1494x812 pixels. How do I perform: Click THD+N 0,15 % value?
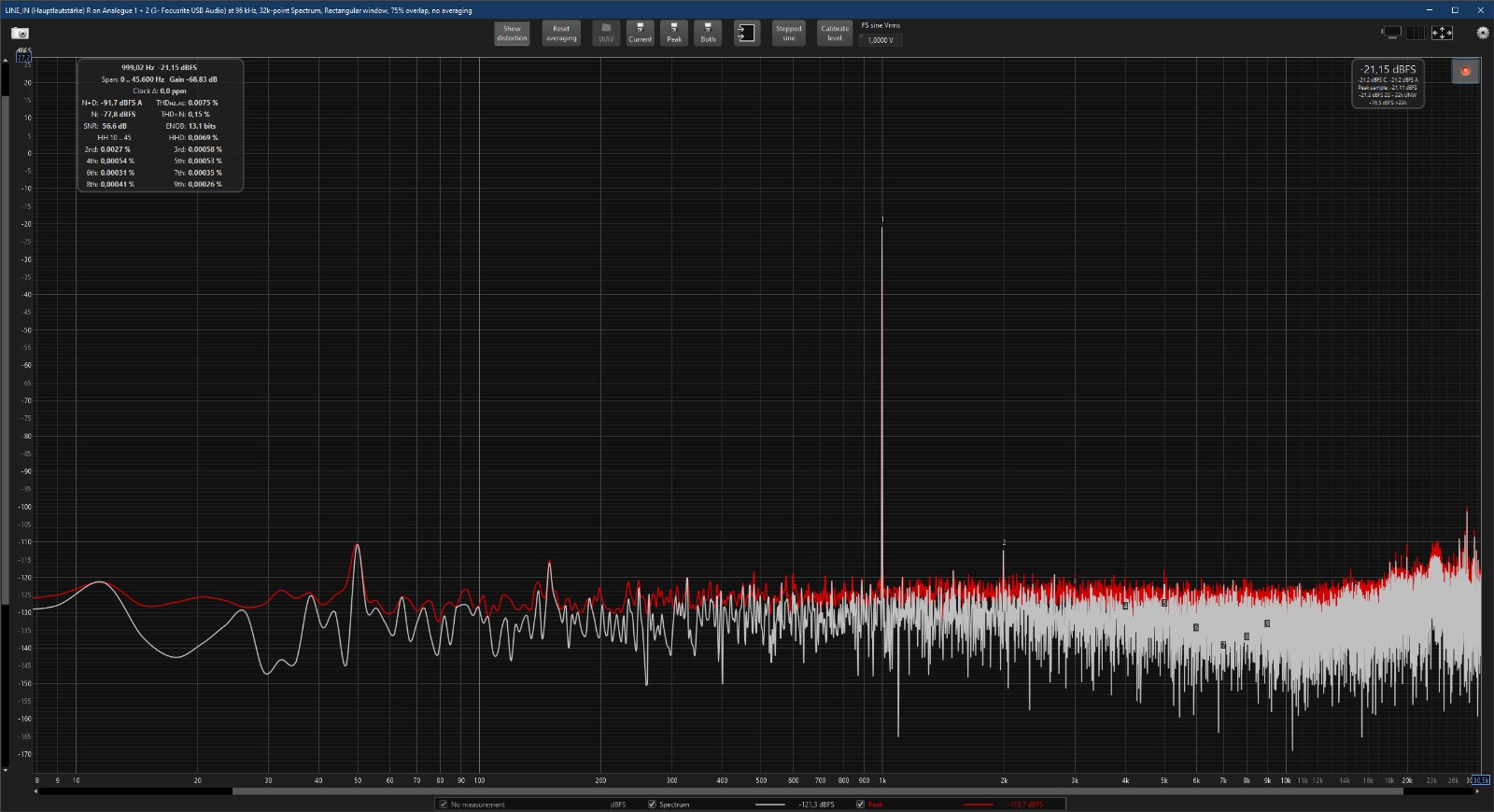point(198,114)
